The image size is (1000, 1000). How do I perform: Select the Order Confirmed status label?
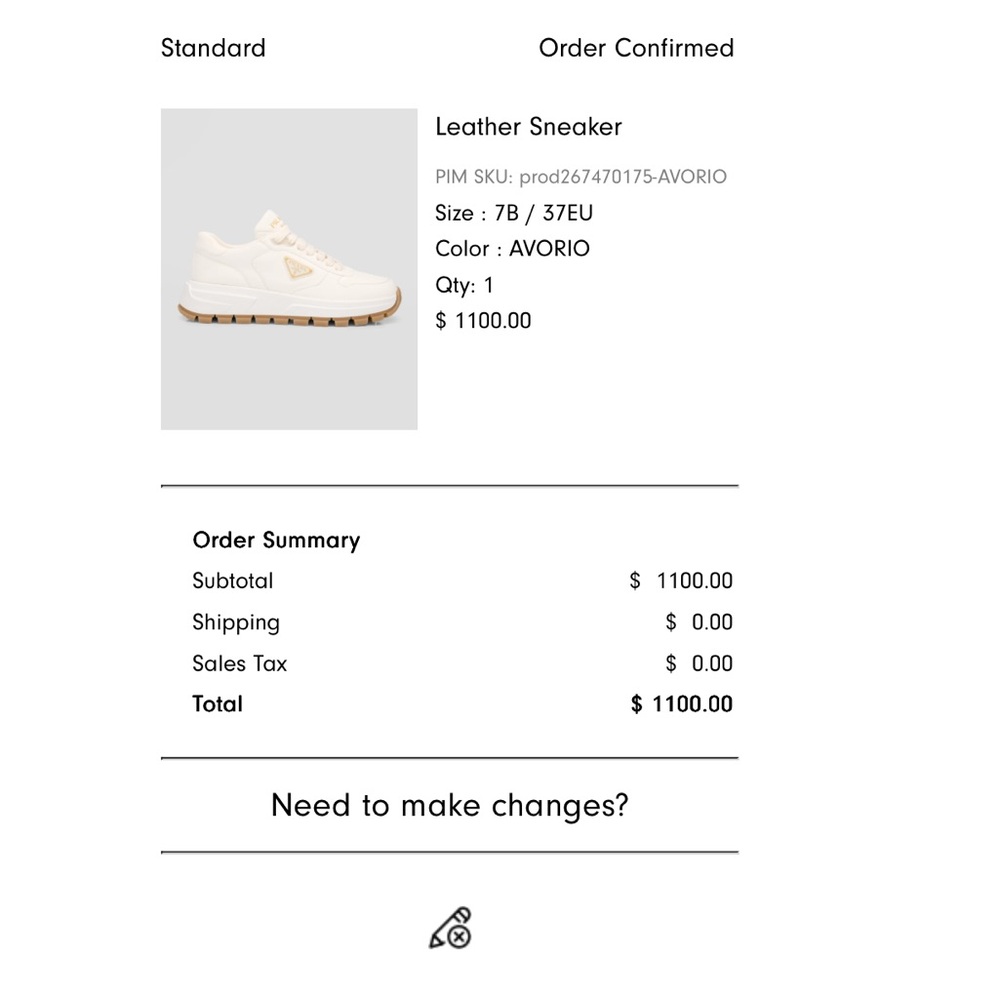[637, 47]
